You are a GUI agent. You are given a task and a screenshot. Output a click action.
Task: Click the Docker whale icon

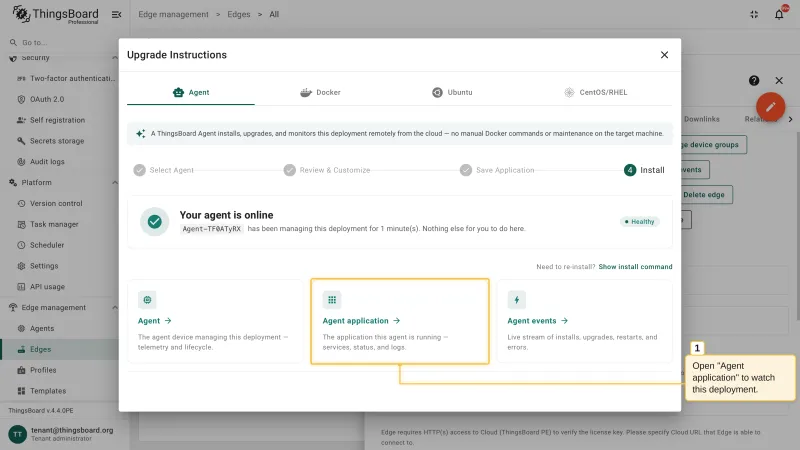tap(306, 92)
